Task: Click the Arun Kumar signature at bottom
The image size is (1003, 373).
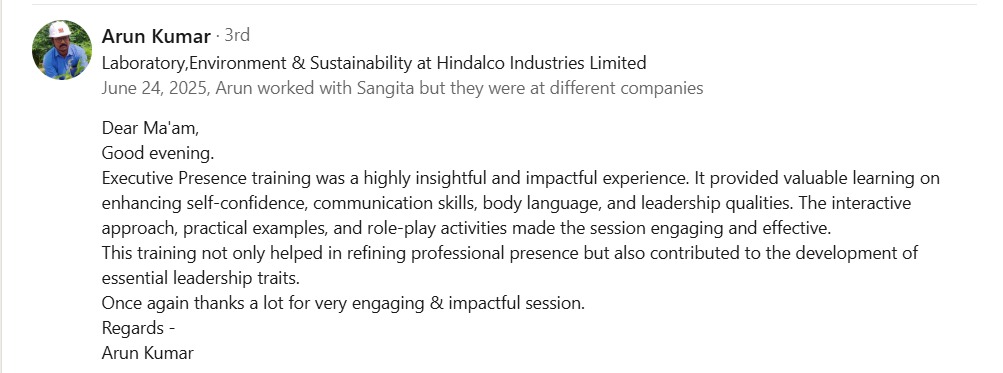Action: pyautogui.click(x=148, y=353)
